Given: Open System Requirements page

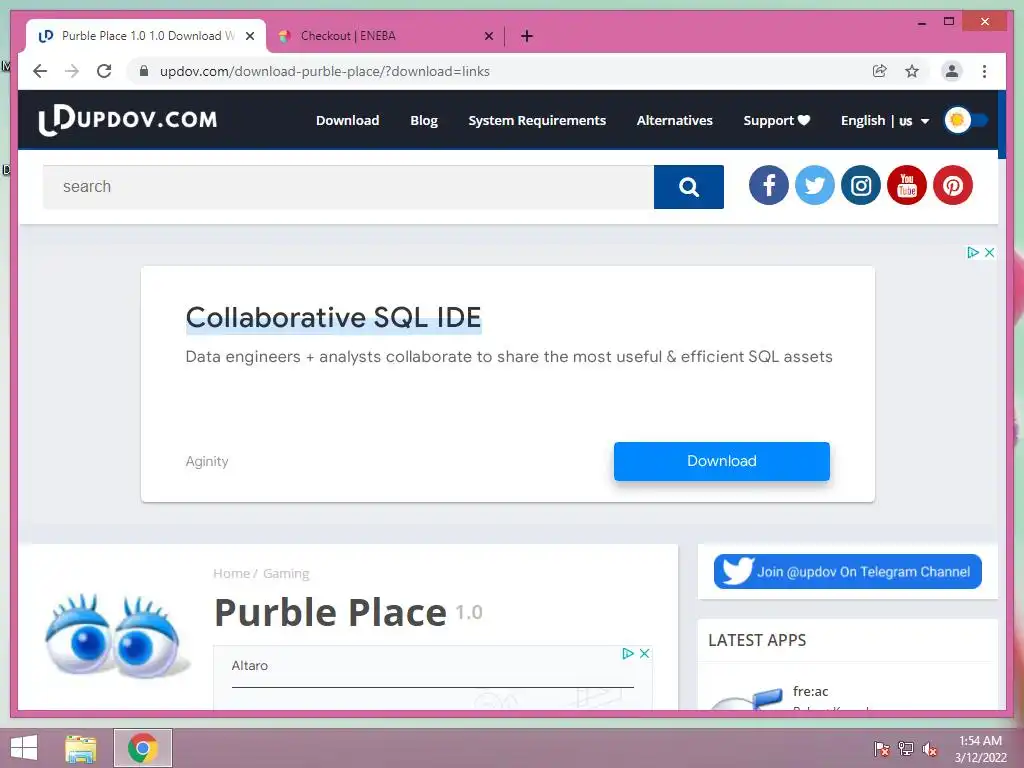Looking at the screenshot, I should [x=537, y=120].
